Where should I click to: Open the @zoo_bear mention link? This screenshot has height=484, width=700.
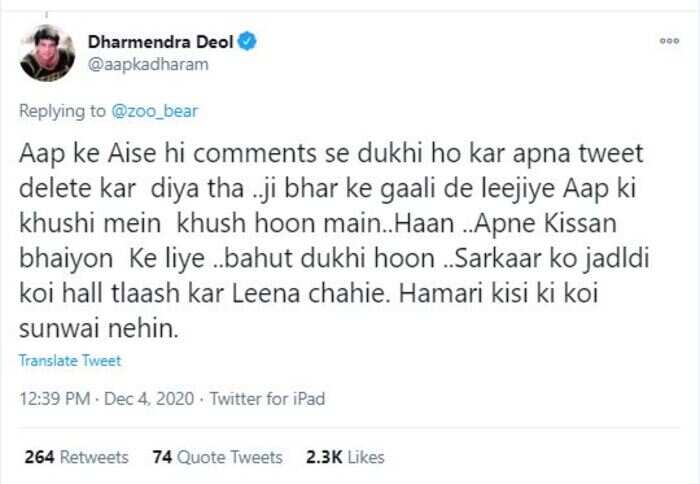click(154, 111)
